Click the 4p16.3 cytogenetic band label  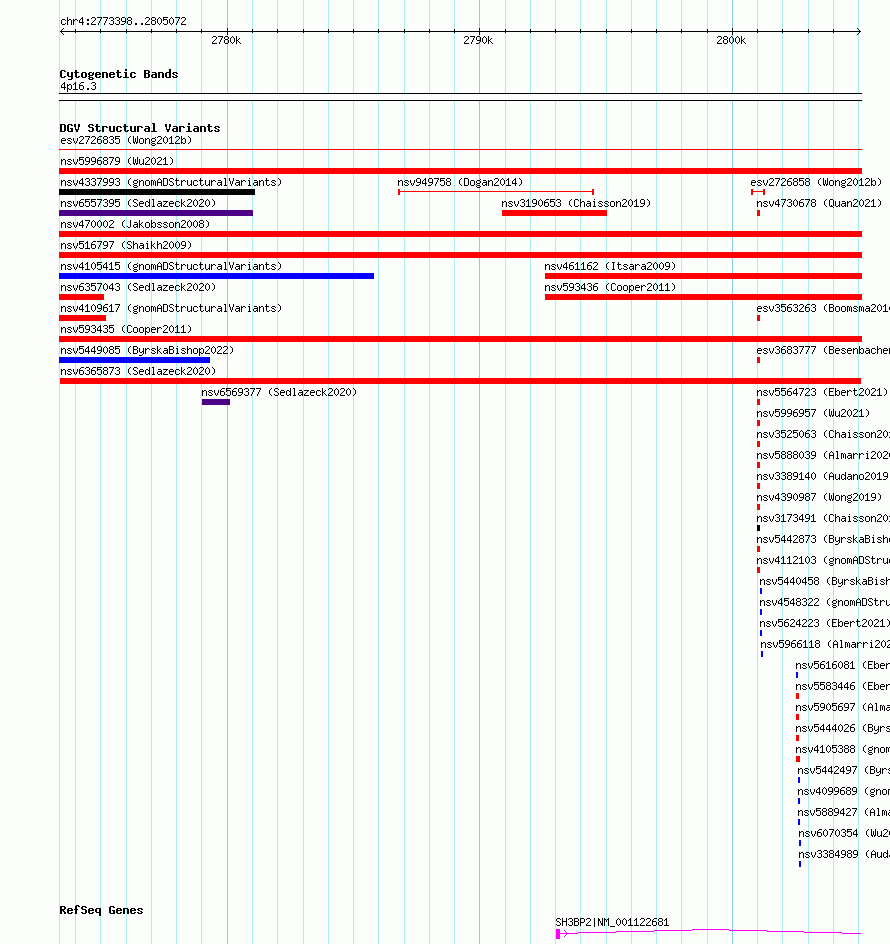(x=78, y=87)
